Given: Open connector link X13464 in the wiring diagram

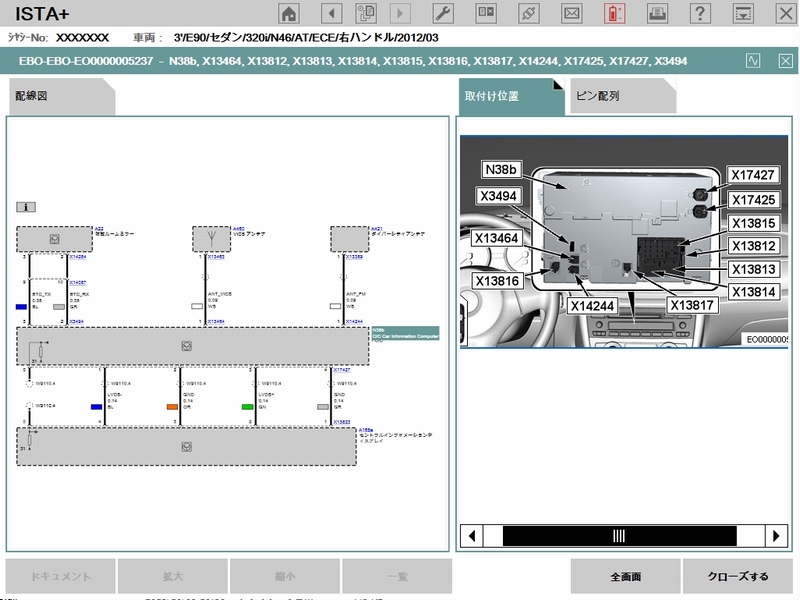Looking at the screenshot, I should point(216,322).
